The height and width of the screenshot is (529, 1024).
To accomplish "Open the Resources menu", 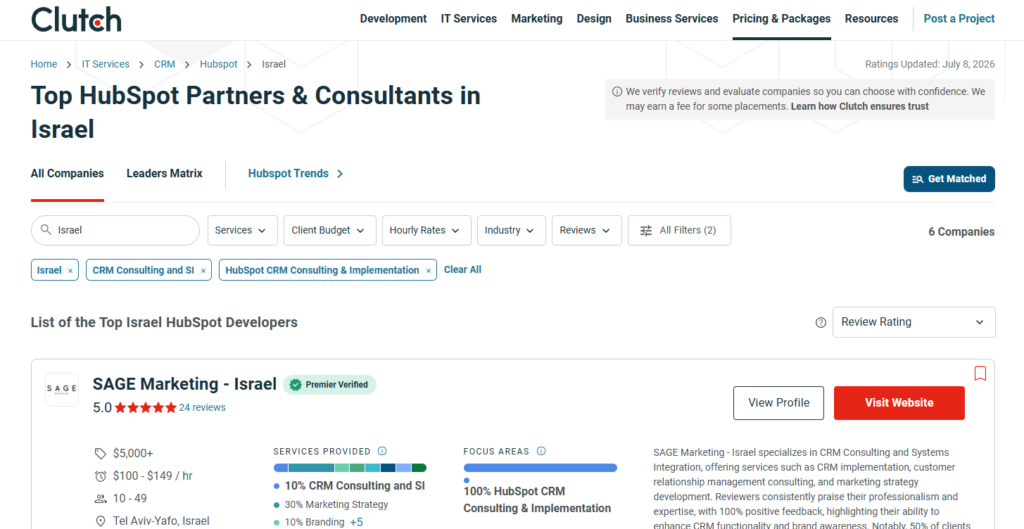I will (871, 19).
